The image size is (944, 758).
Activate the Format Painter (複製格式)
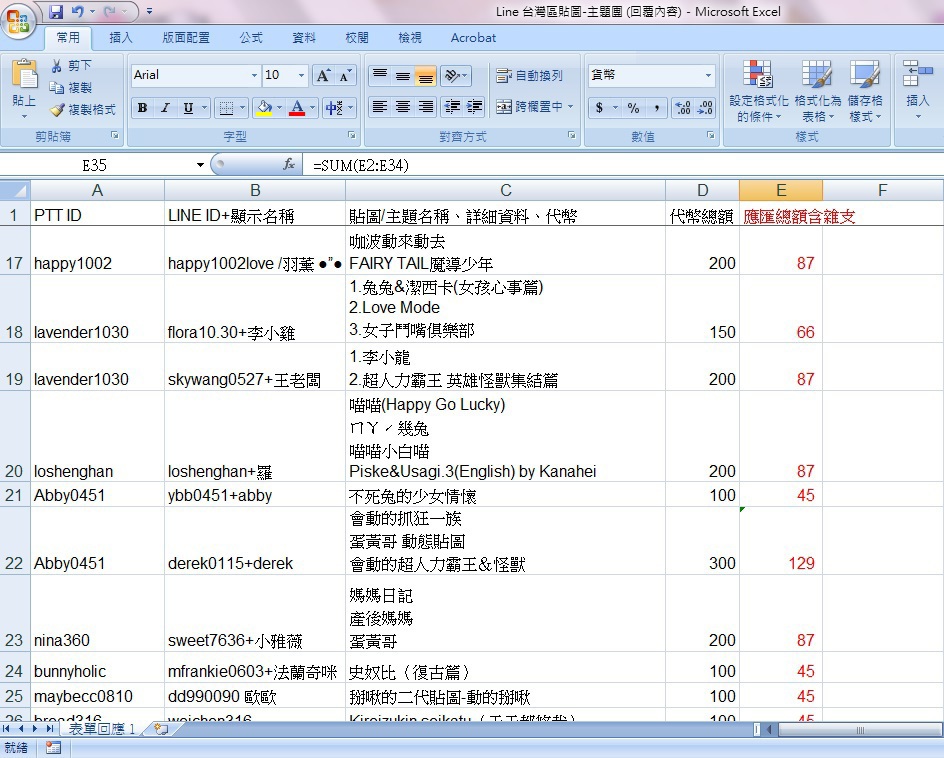83,110
